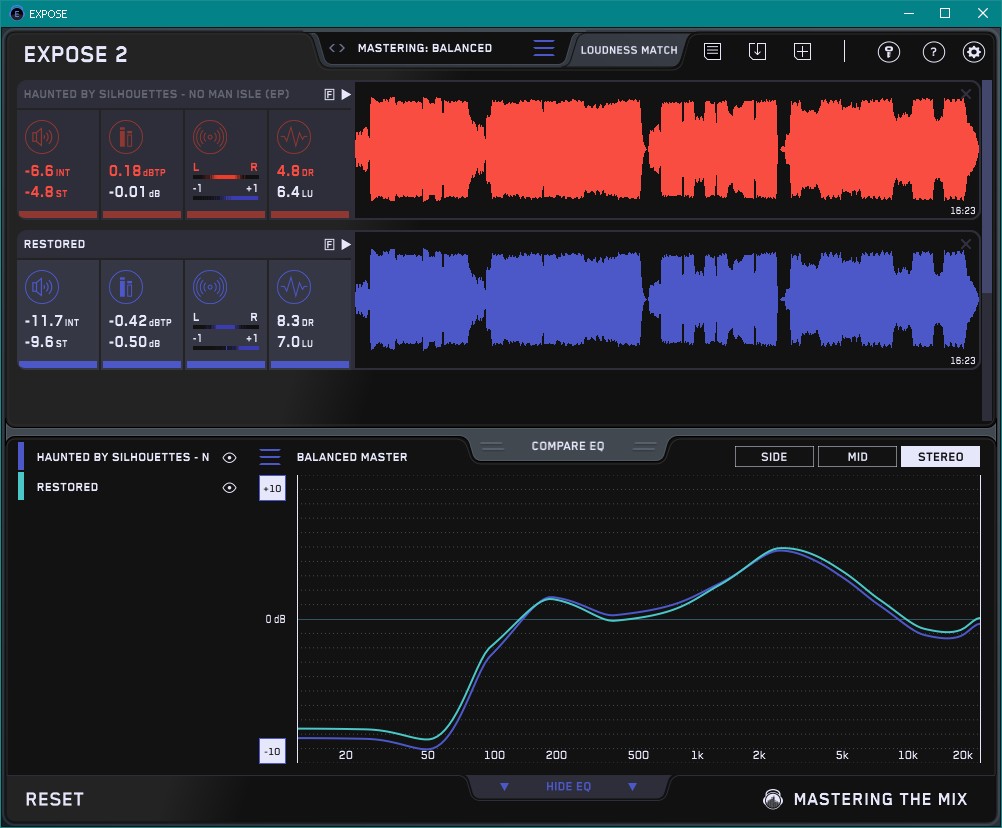Toggle Loudness Match
The height and width of the screenshot is (828, 1002).
(628, 49)
